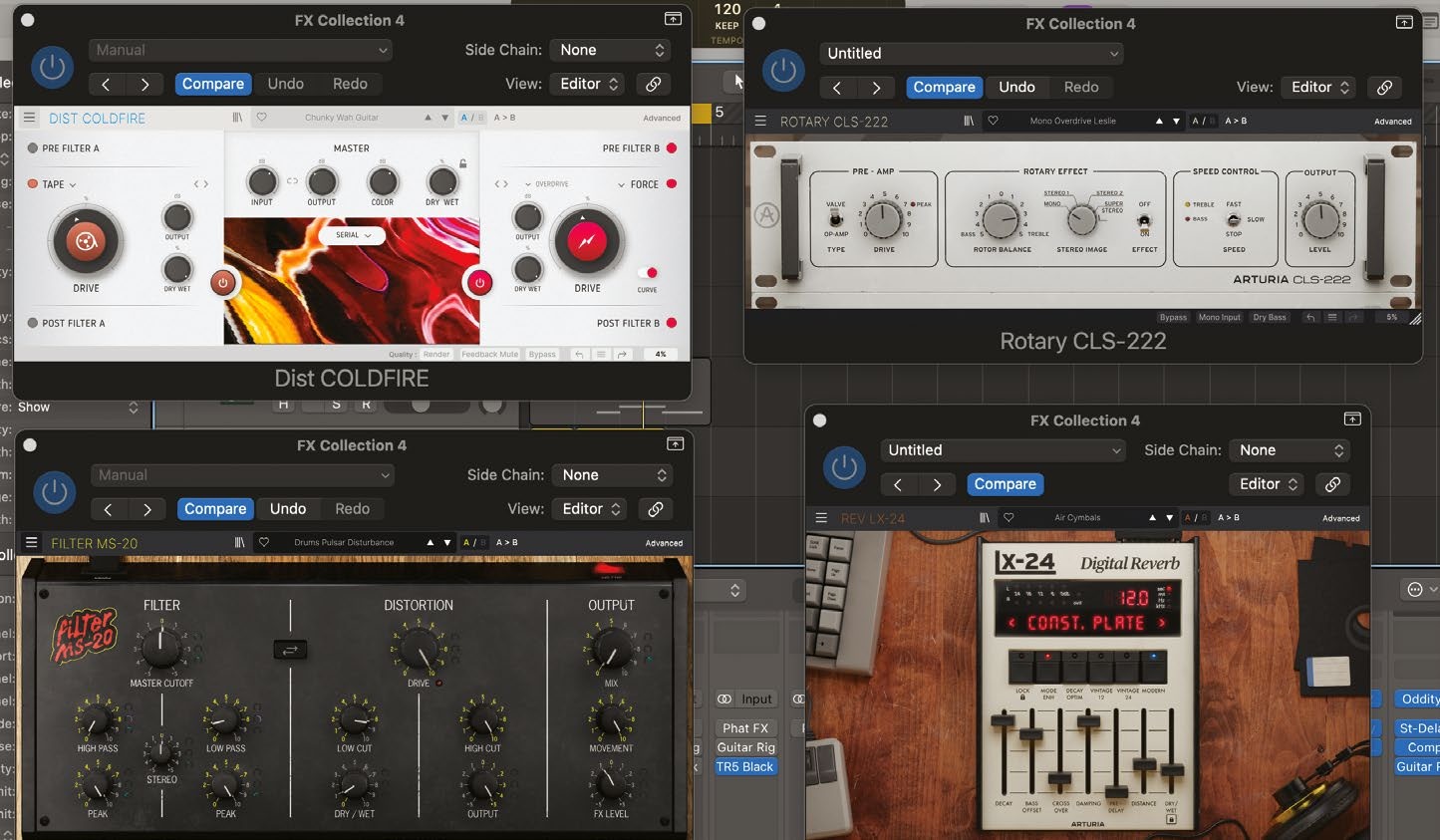Click Undo in Rotary CLS-222 window
The image size is (1440, 840).
pyautogui.click(x=1016, y=88)
